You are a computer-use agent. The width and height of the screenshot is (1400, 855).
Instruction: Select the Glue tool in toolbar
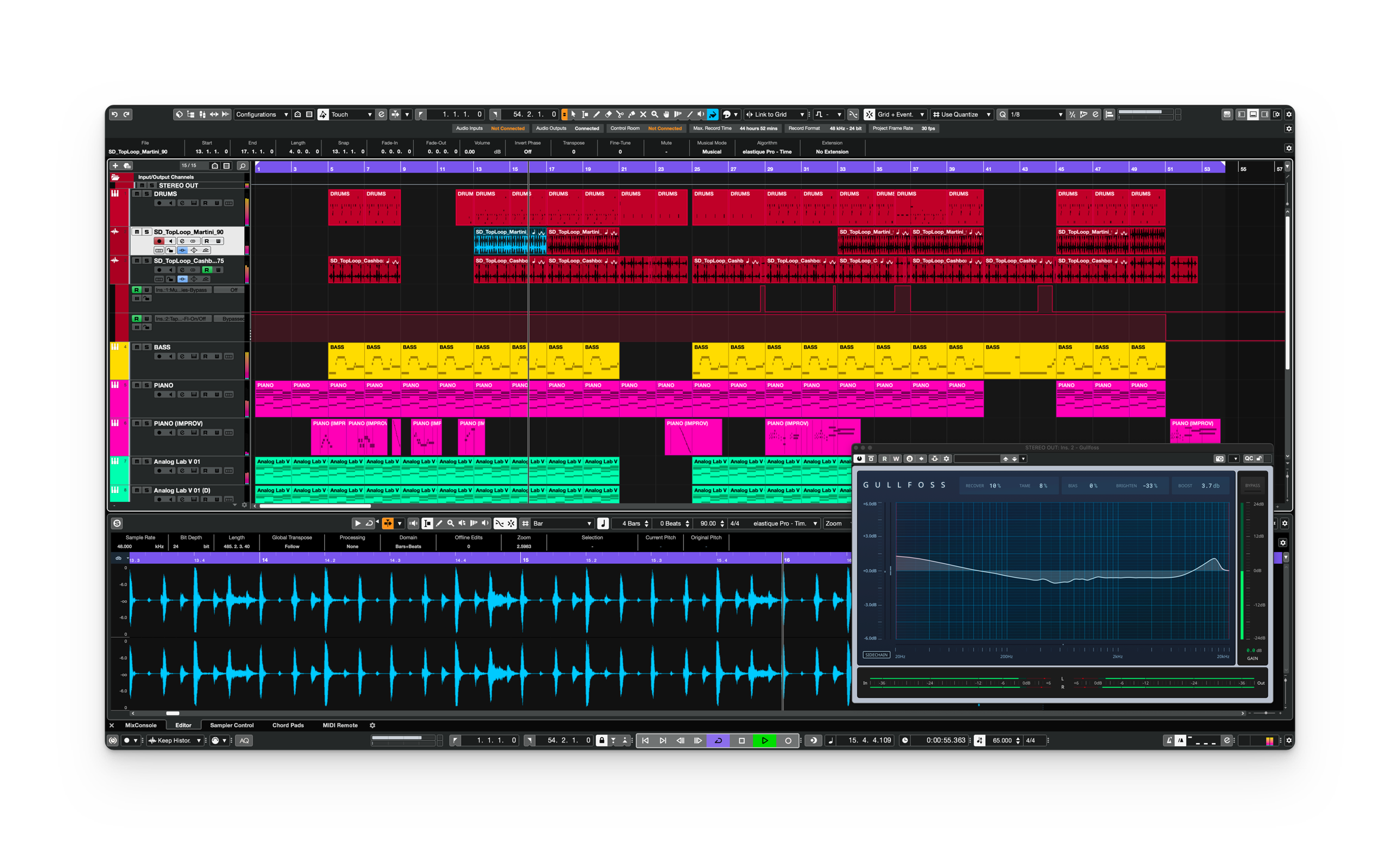click(x=632, y=114)
